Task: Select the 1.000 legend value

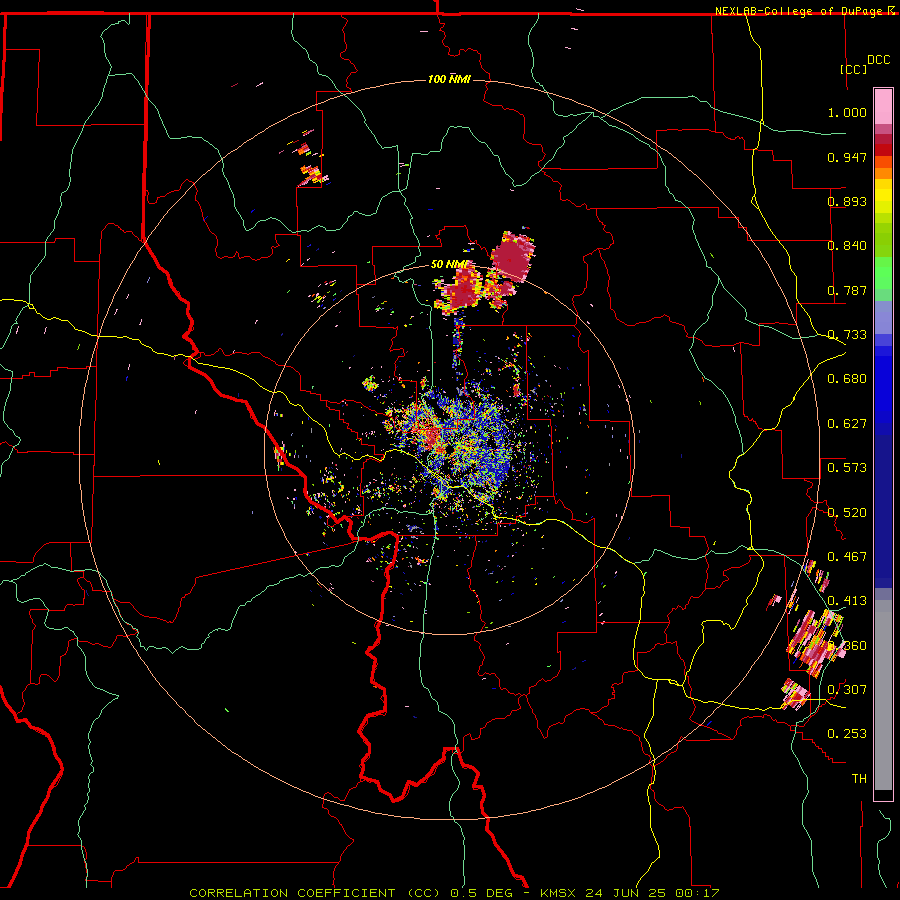Action: [x=847, y=112]
